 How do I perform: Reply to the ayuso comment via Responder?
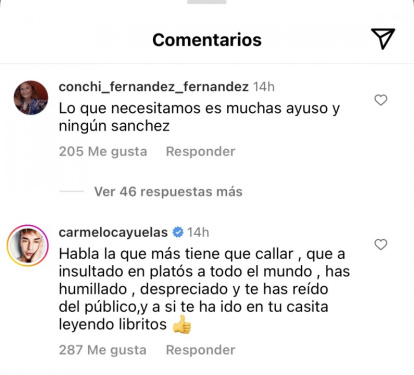201,152
